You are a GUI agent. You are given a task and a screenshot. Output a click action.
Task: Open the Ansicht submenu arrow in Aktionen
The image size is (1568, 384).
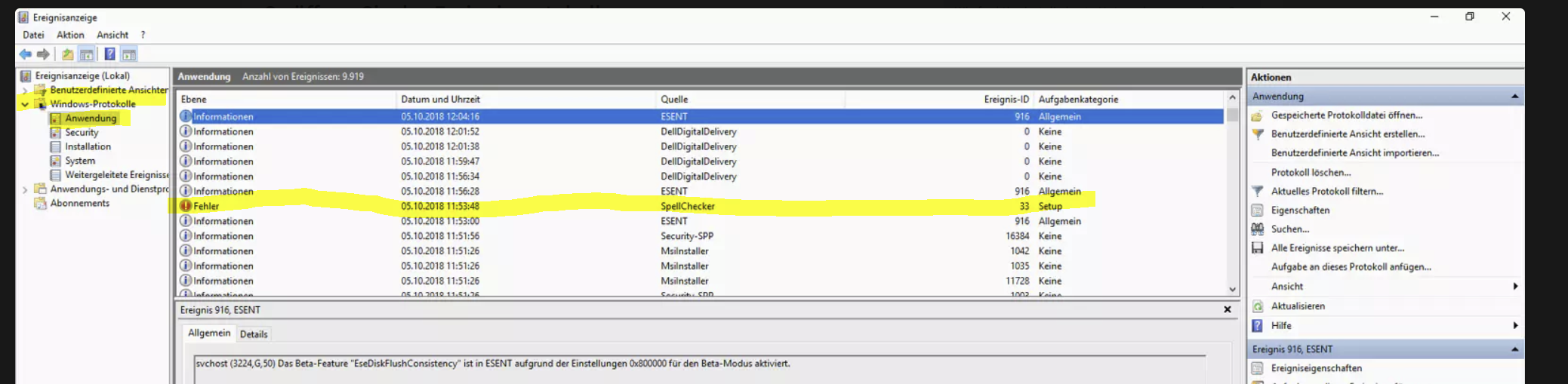pos(1515,287)
